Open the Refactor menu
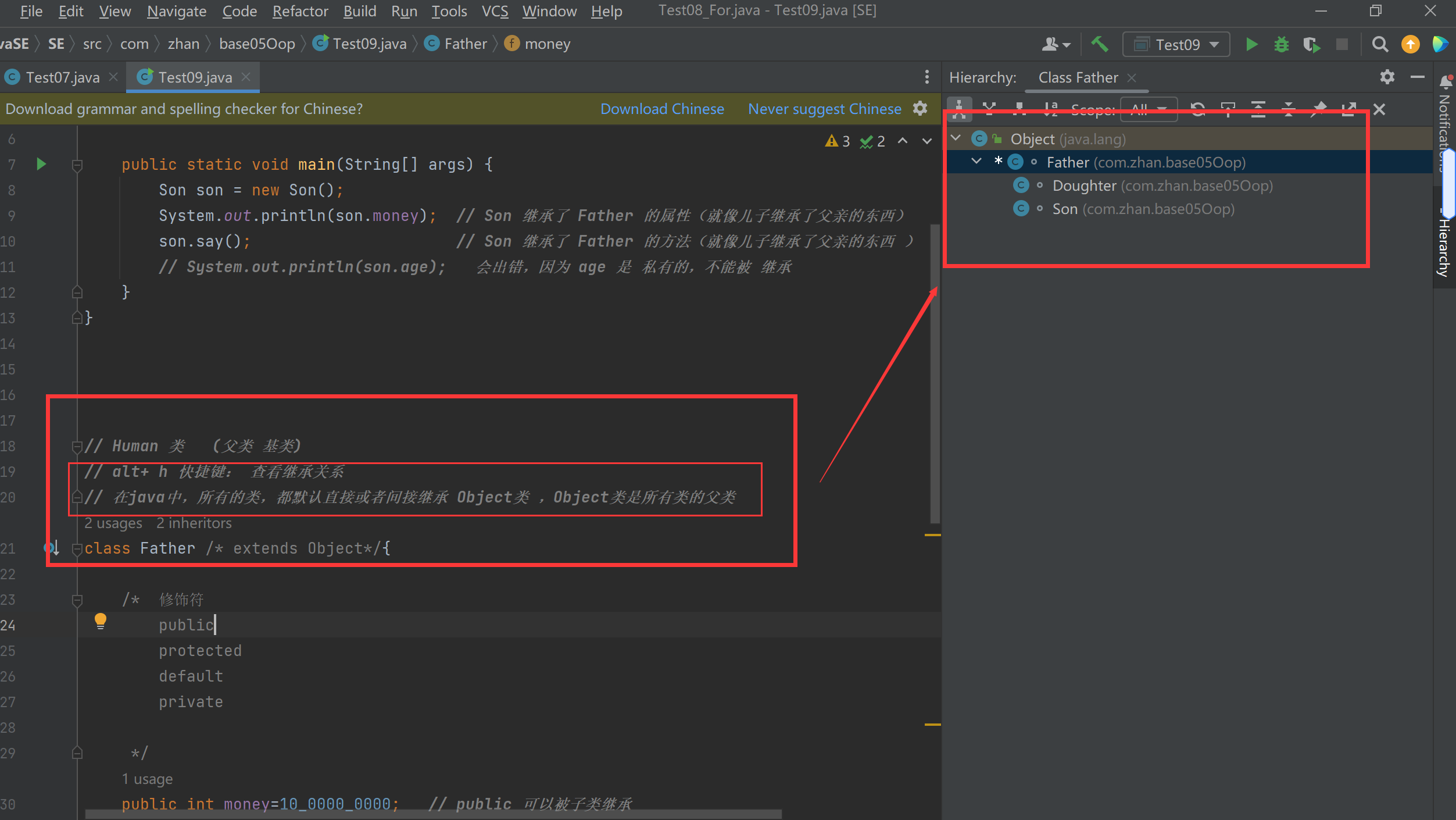 tap(300, 11)
